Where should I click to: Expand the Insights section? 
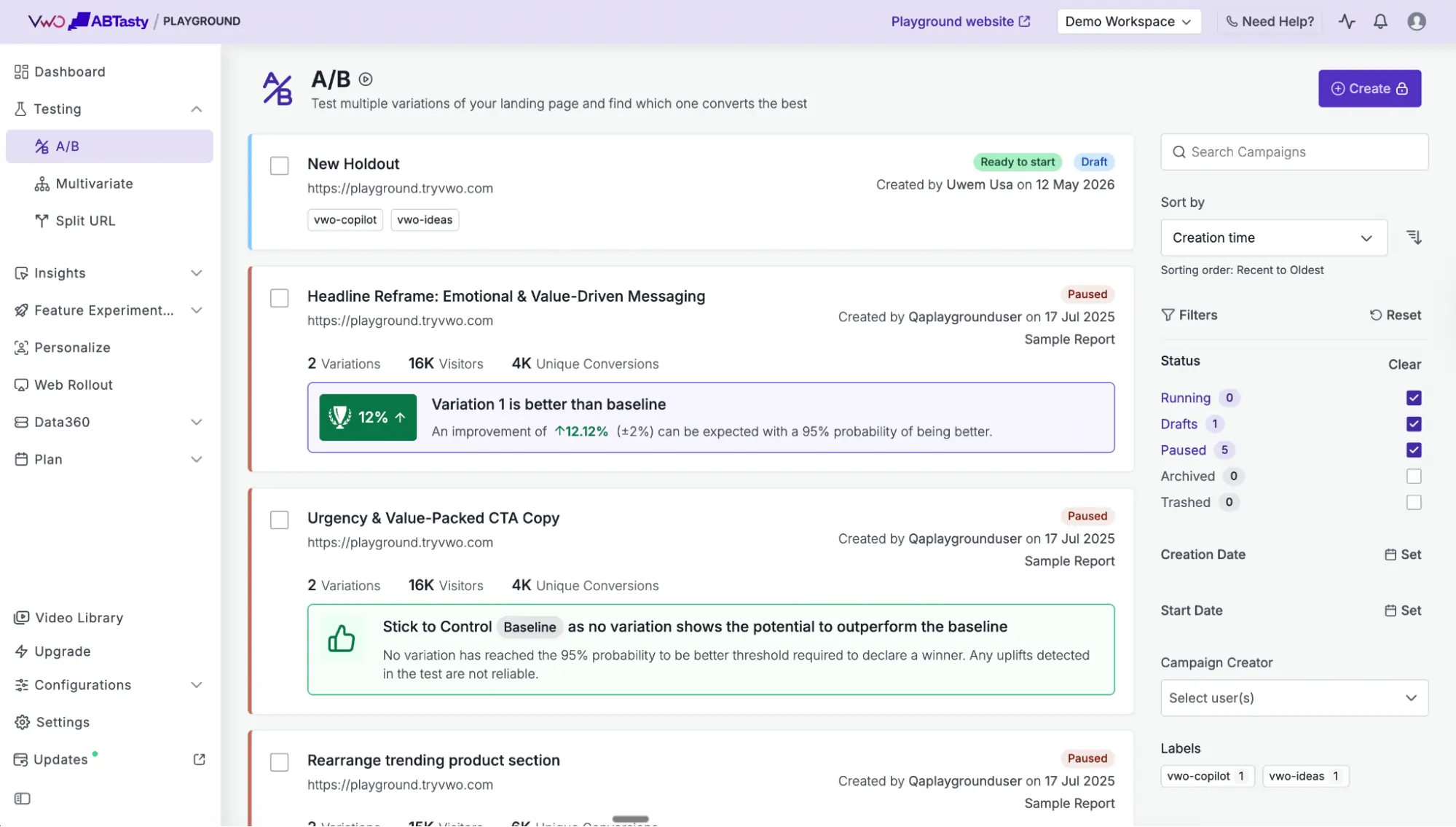point(197,273)
